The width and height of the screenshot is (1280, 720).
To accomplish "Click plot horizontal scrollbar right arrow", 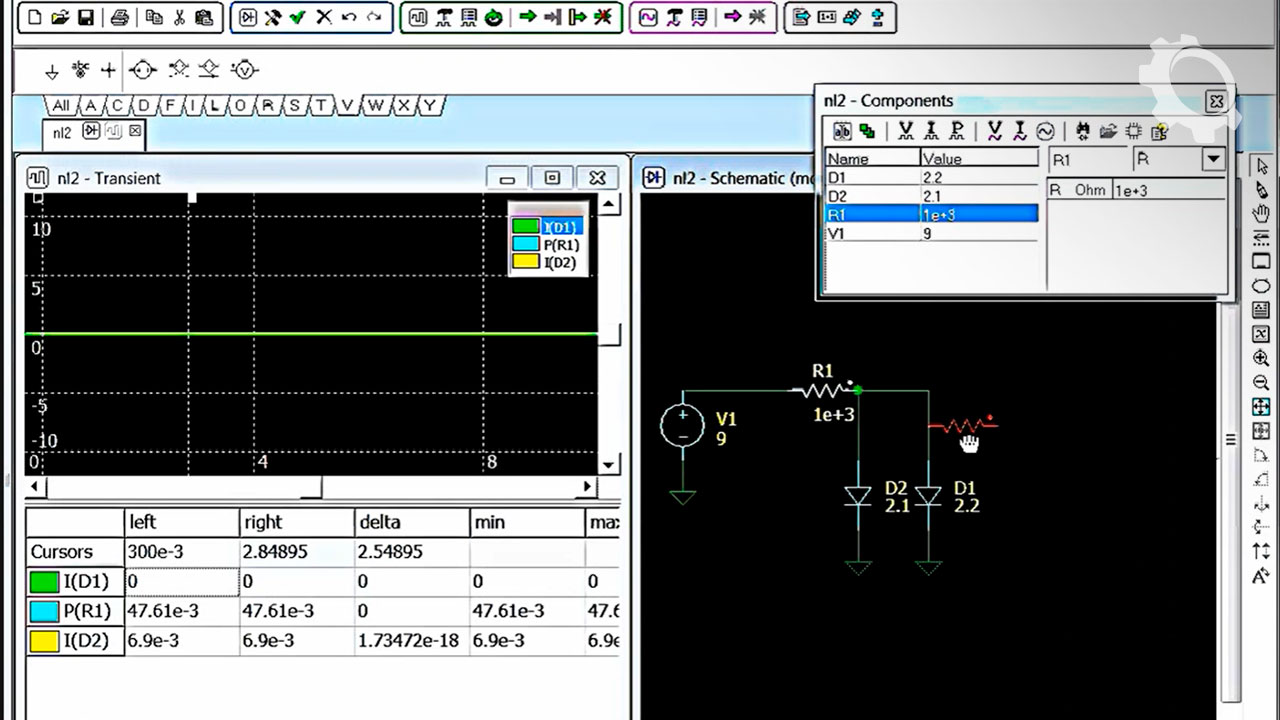I will [589, 487].
